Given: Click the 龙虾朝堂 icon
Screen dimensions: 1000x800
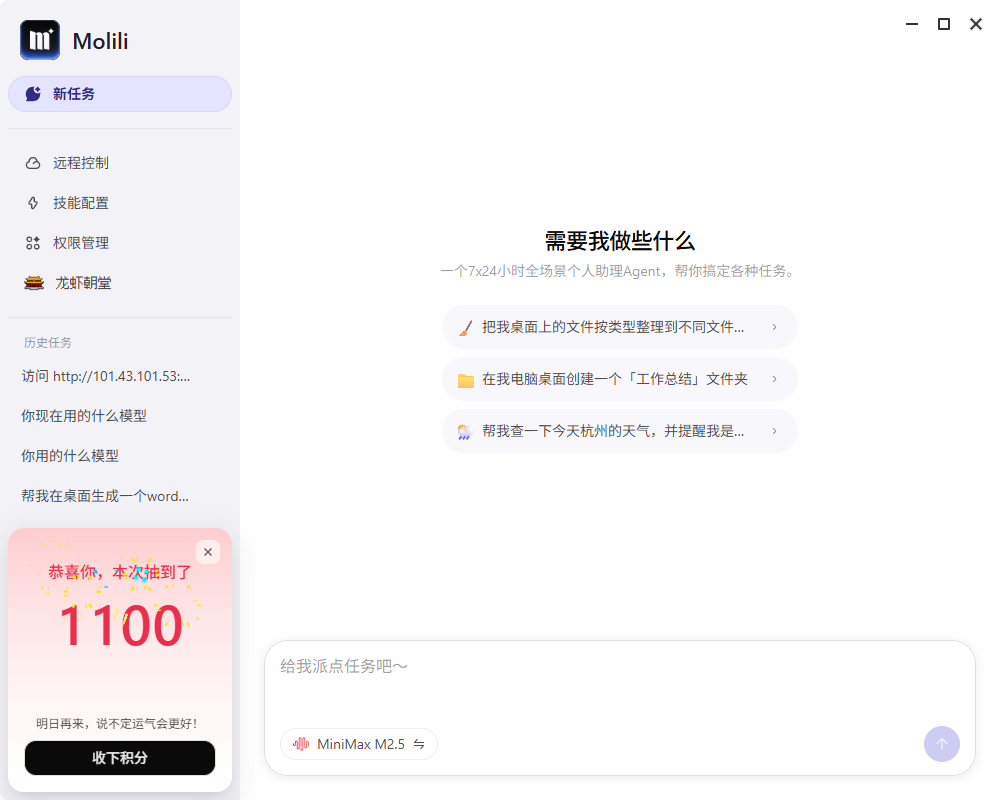Looking at the screenshot, I should [34, 283].
